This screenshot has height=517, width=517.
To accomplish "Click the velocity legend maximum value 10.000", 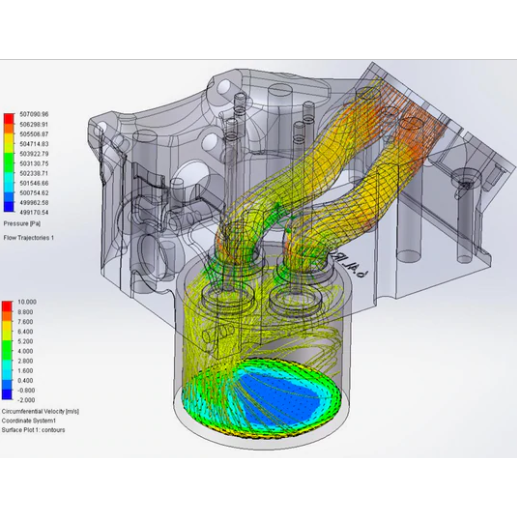I will (x=27, y=302).
